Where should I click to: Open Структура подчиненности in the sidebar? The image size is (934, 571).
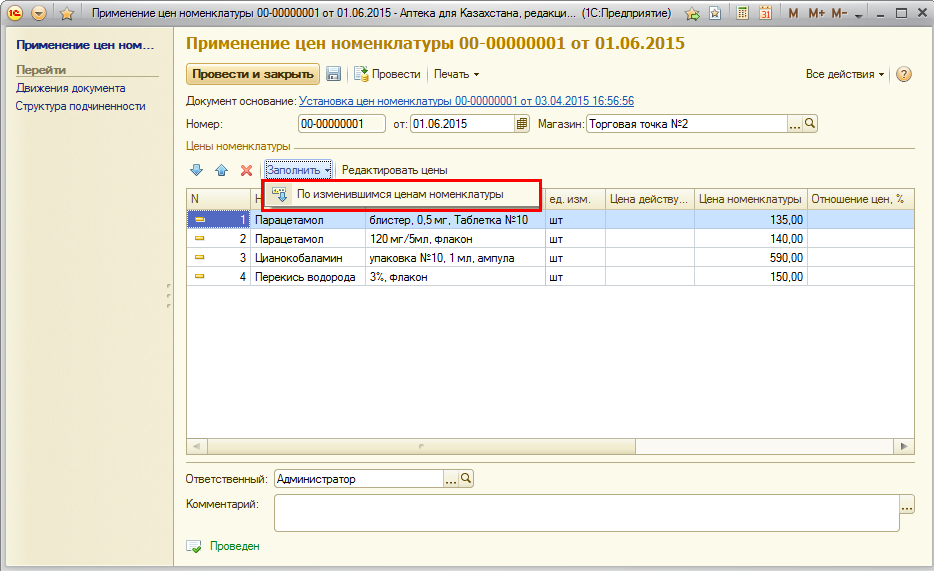81,106
